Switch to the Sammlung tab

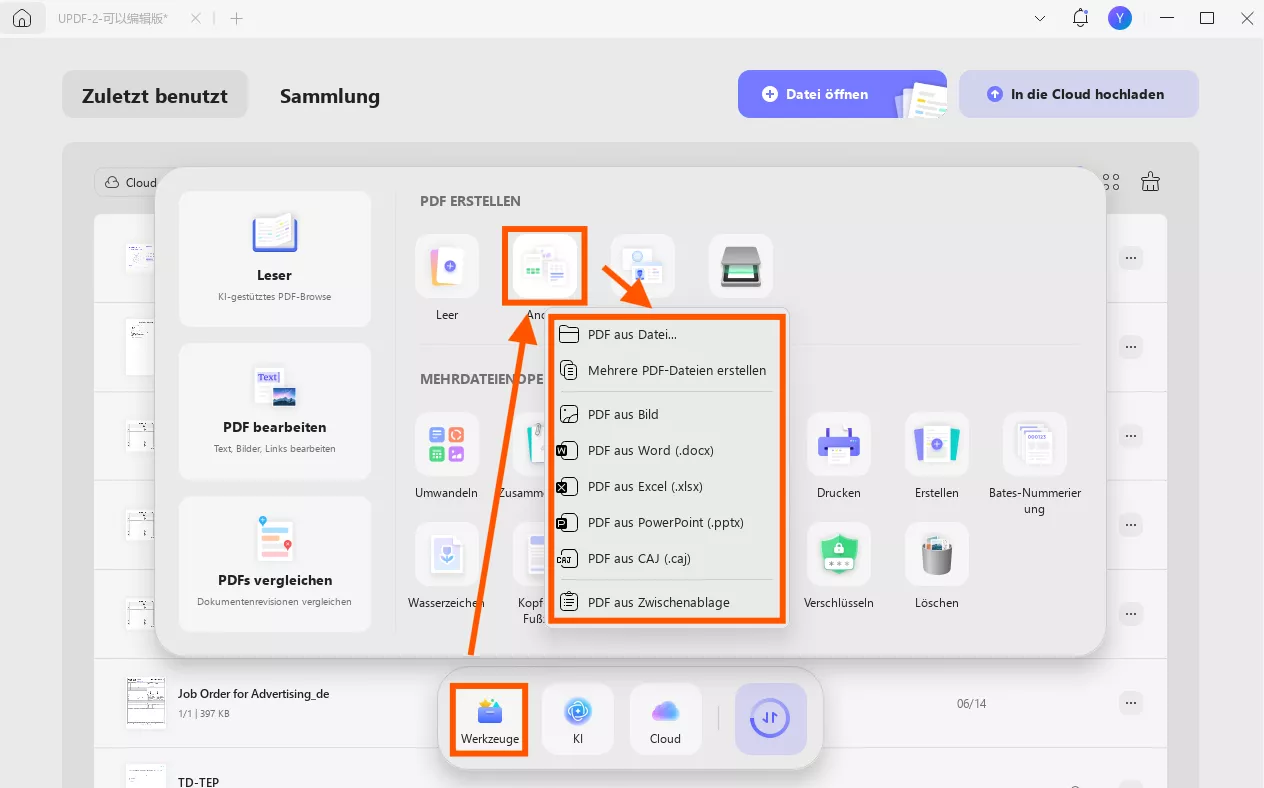pyautogui.click(x=330, y=96)
